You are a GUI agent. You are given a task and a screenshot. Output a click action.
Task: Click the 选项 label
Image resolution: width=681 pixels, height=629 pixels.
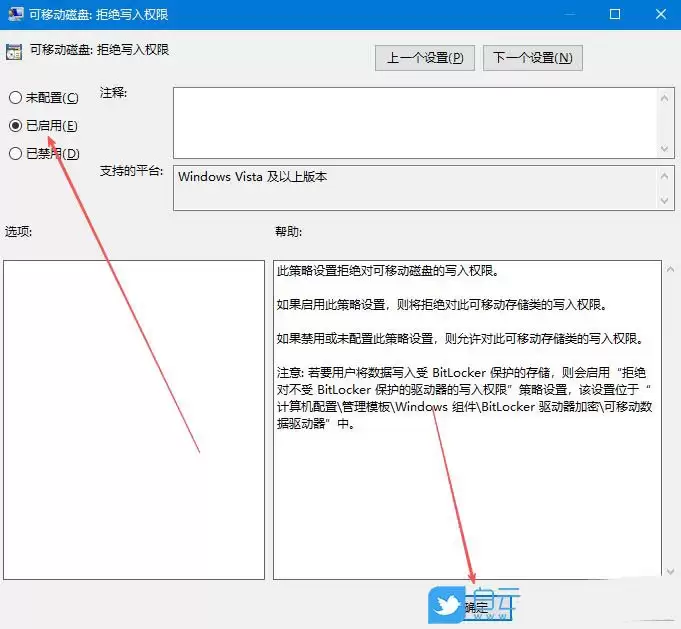pyautogui.click(x=18, y=232)
